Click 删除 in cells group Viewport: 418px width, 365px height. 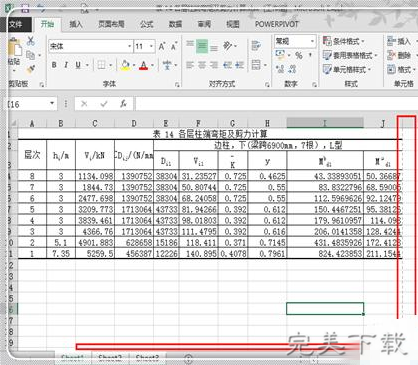[399, 55]
